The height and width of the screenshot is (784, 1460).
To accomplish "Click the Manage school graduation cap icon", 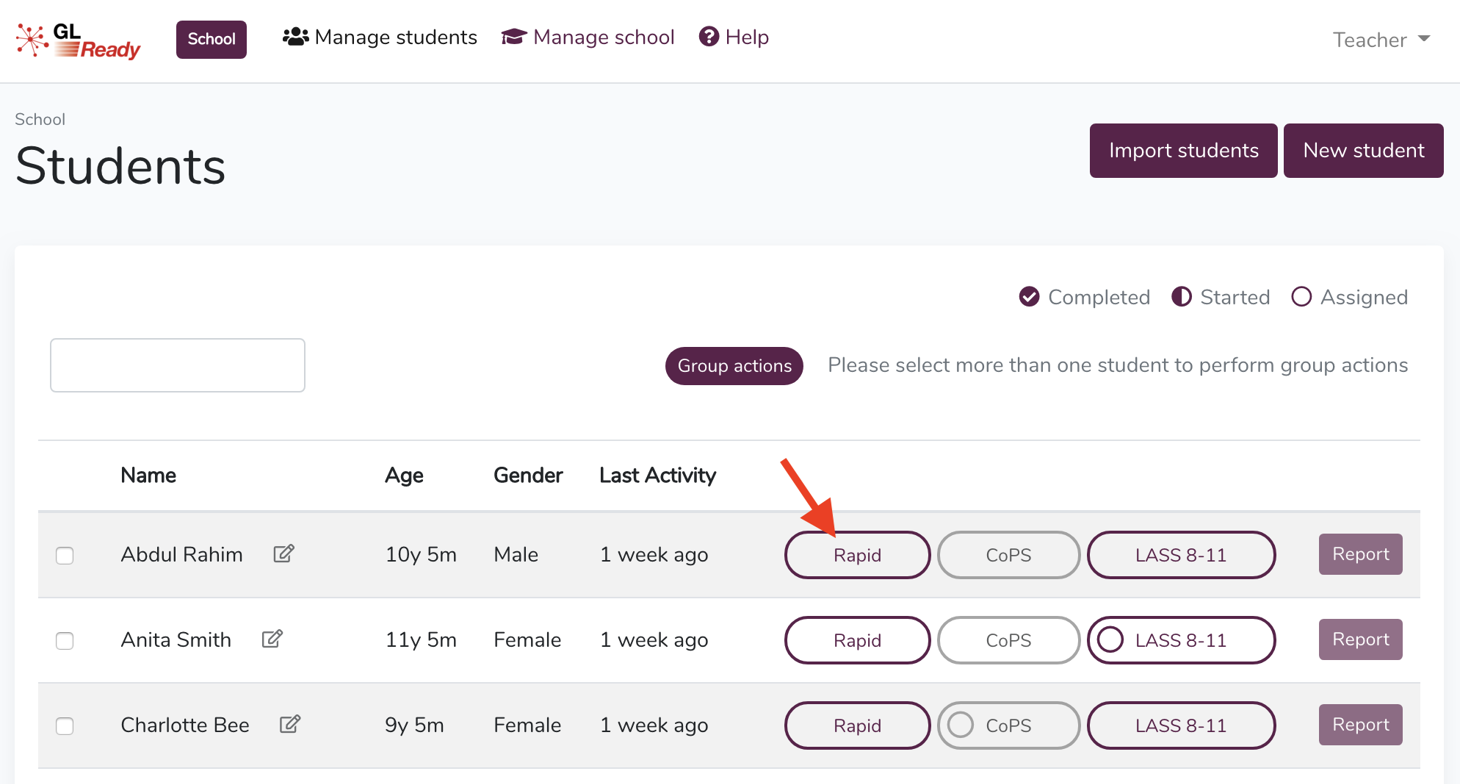I will (514, 37).
